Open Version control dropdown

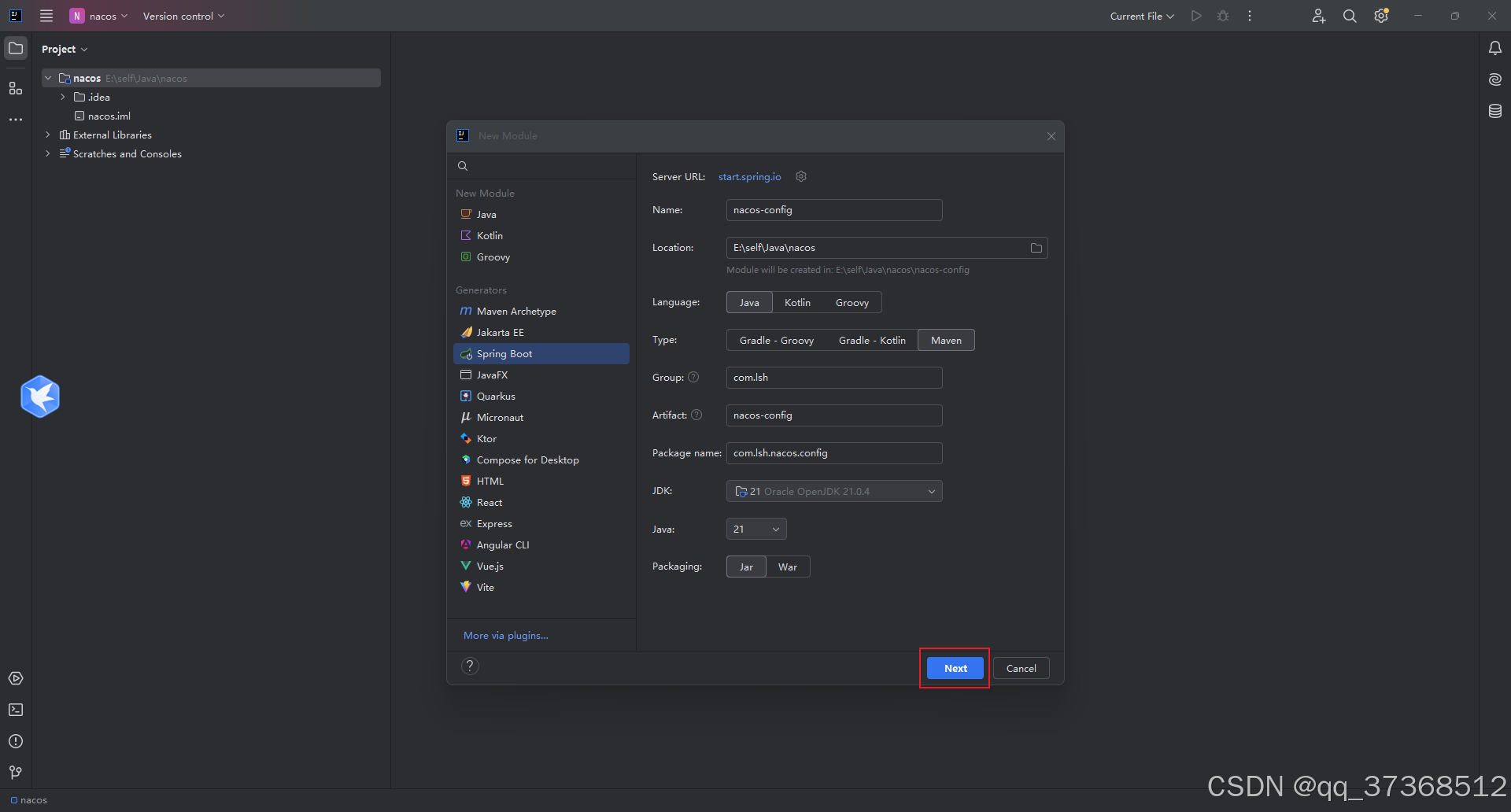tap(183, 16)
